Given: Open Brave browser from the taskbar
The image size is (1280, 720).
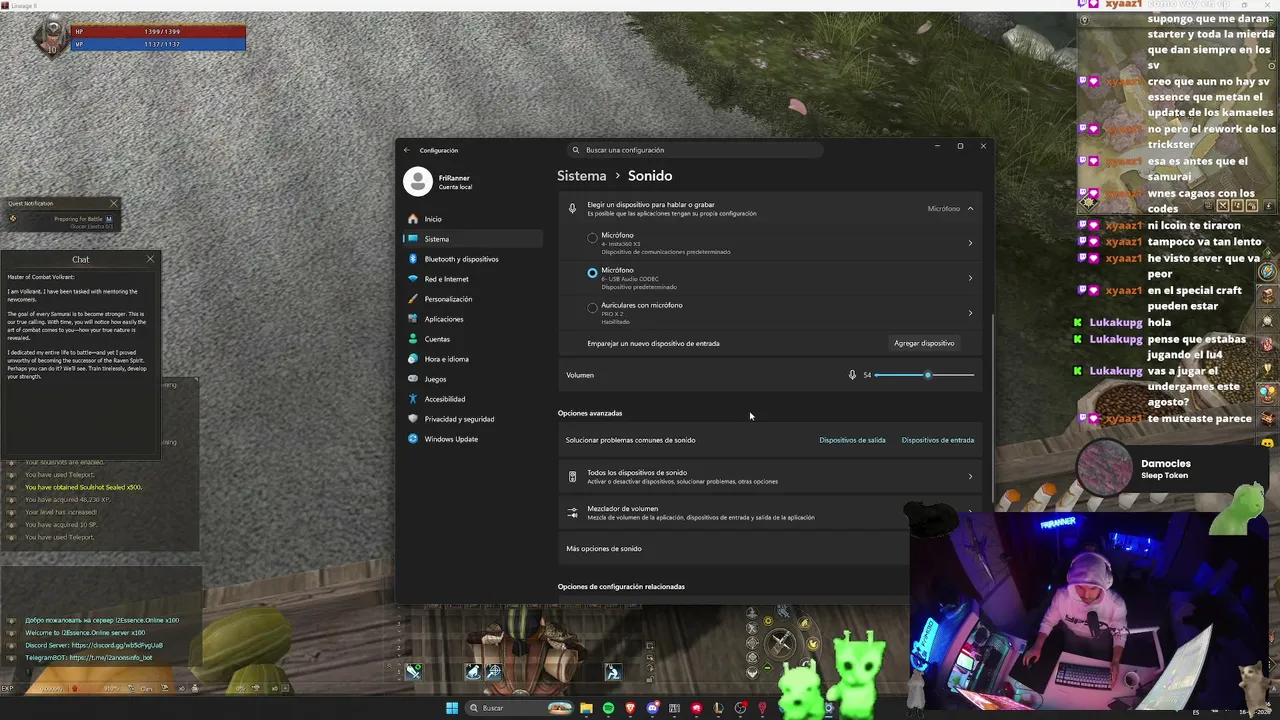Looking at the screenshot, I should 630,708.
